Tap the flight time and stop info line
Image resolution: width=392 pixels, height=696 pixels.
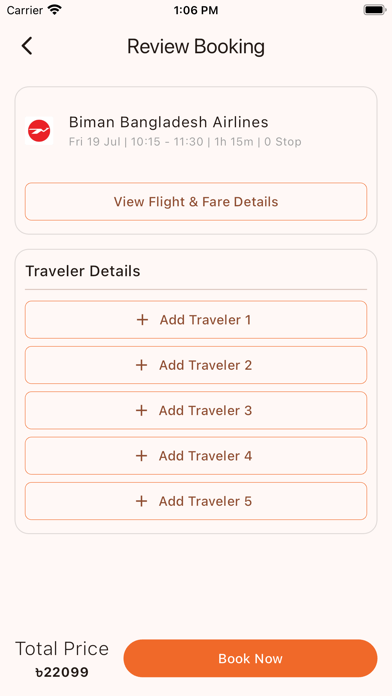point(185,142)
